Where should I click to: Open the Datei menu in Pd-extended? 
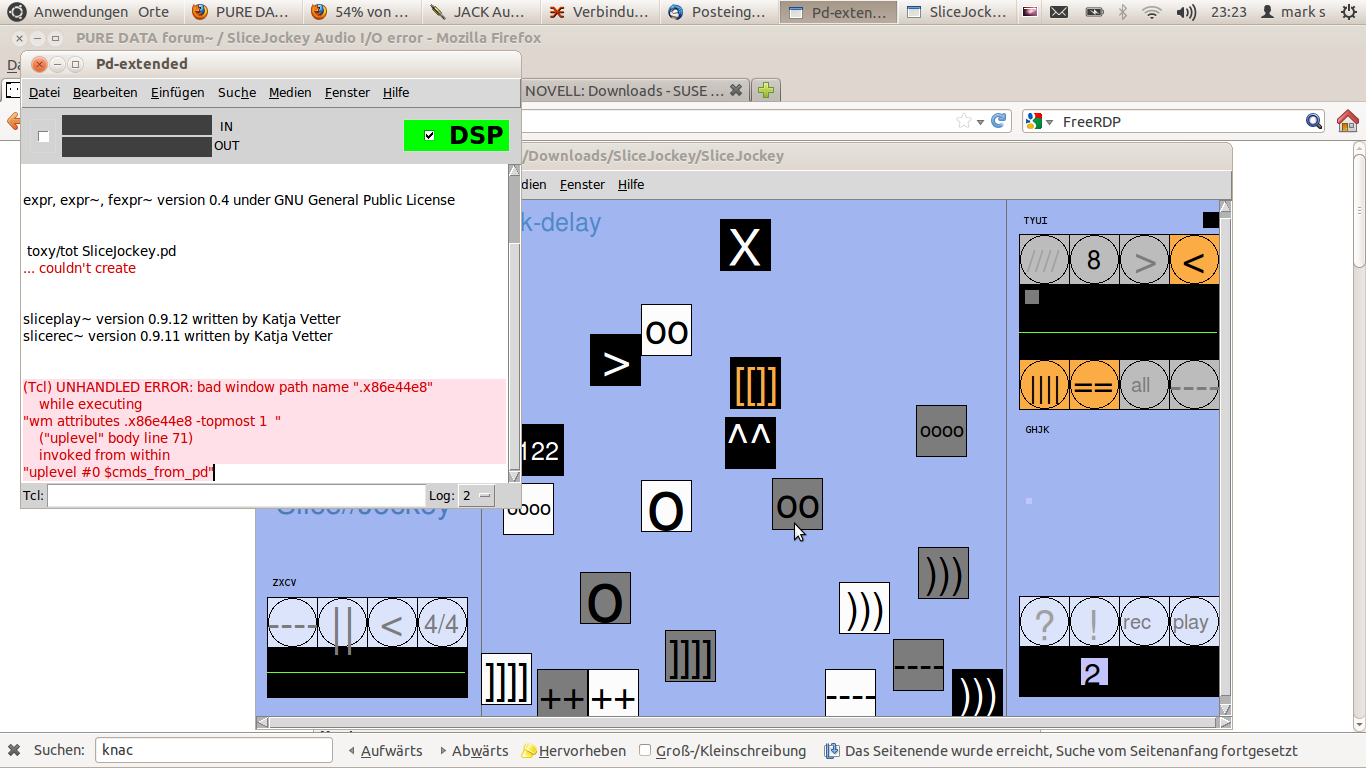pos(44,92)
